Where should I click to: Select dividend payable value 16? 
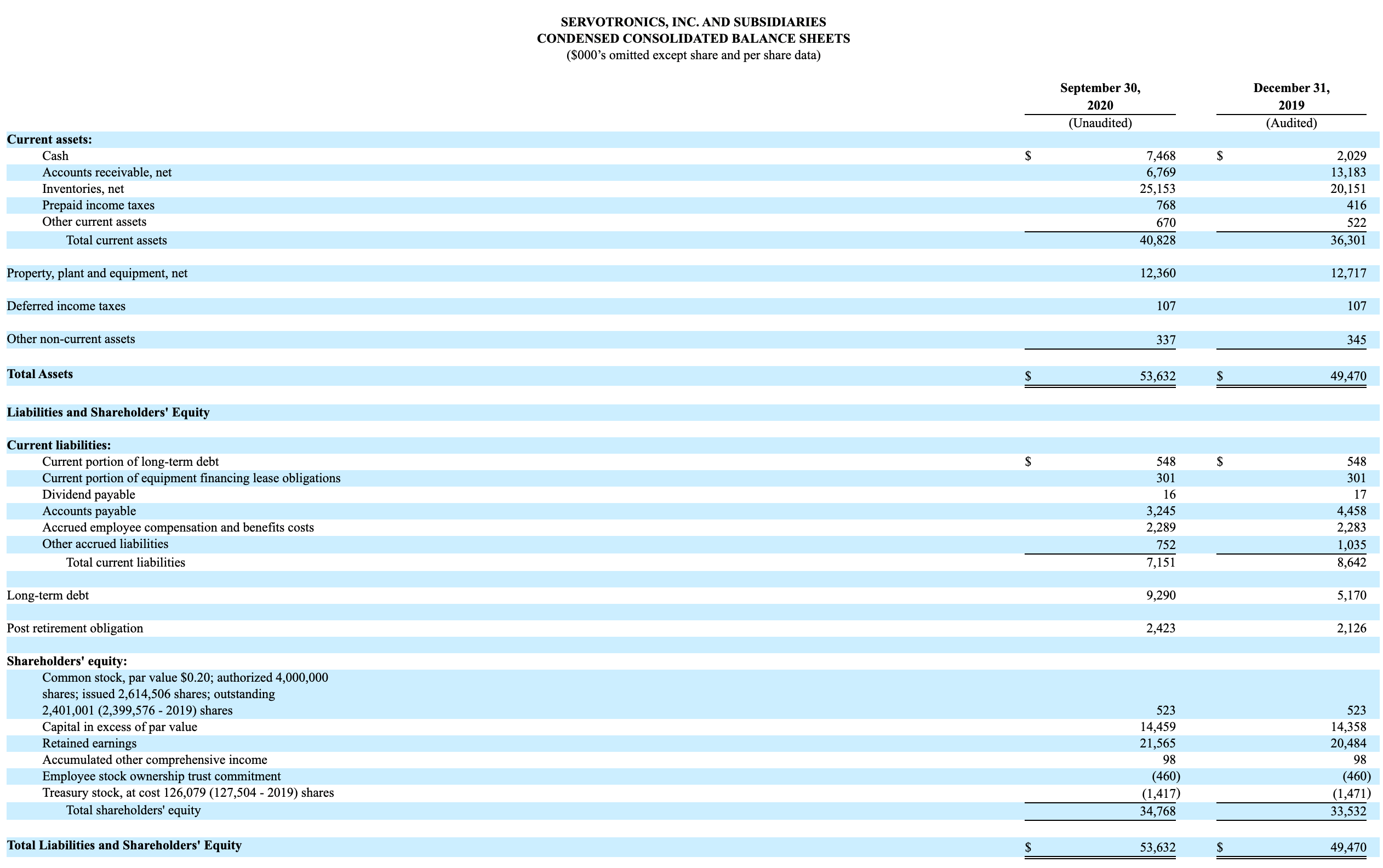(1169, 495)
